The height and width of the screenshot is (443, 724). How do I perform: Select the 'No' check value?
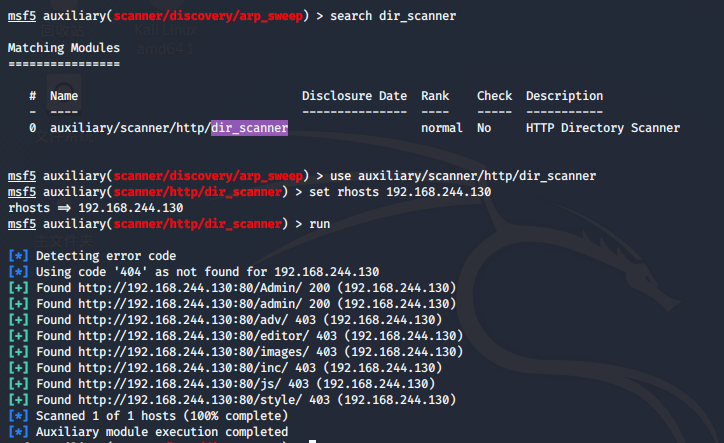click(x=484, y=128)
